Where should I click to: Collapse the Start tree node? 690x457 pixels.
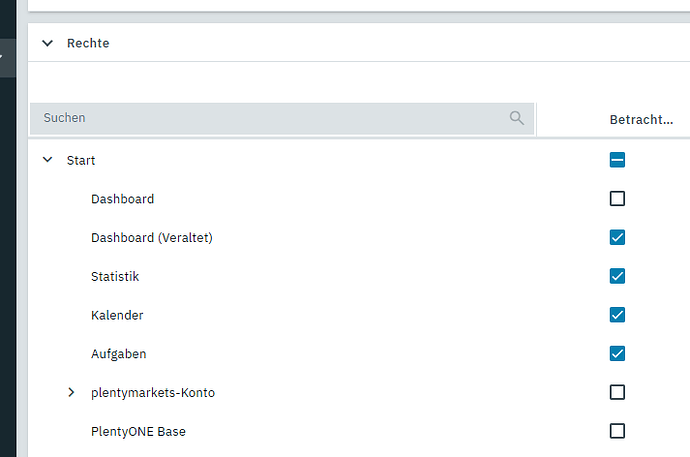pyautogui.click(x=48, y=160)
